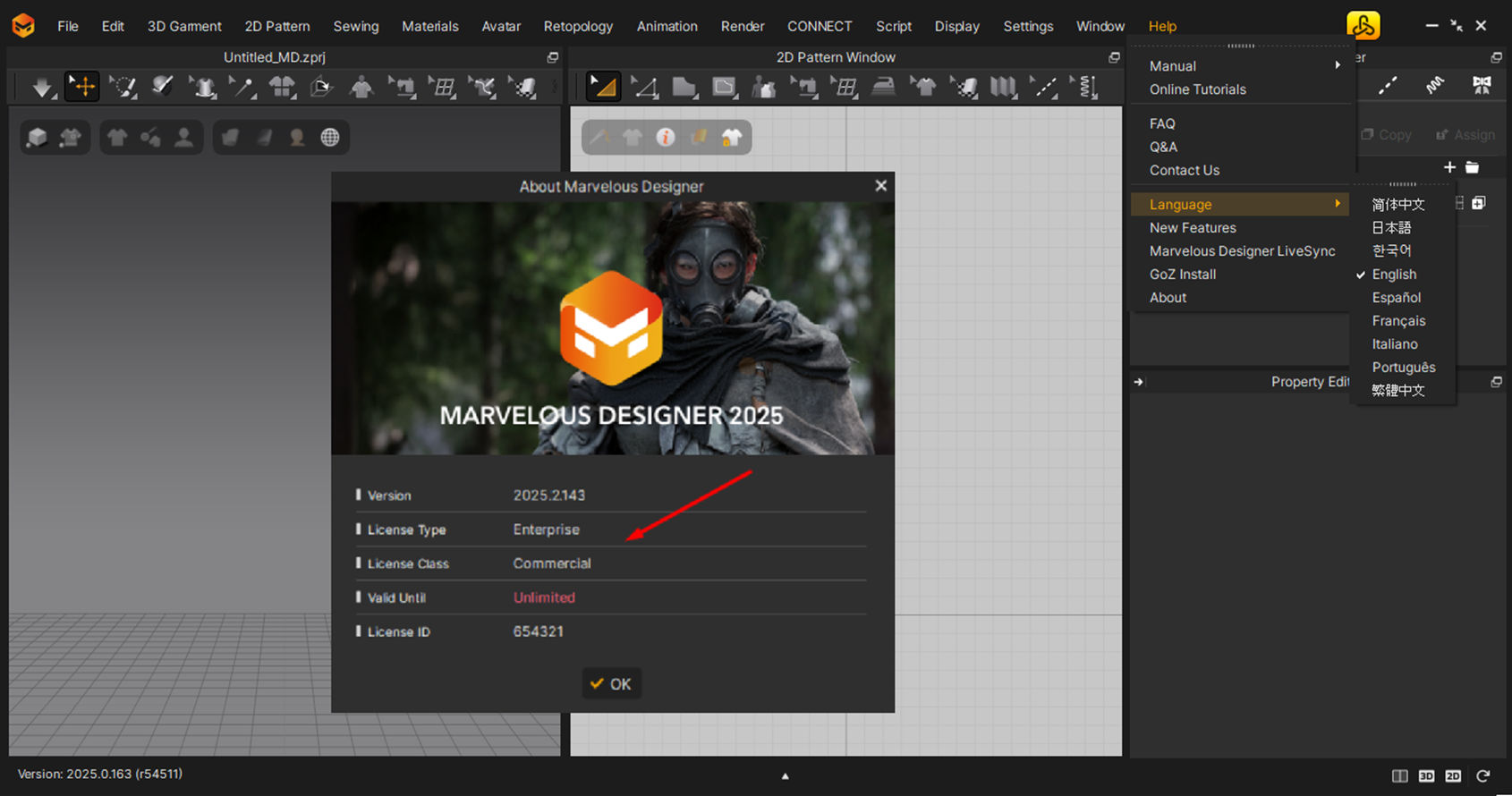Detach the 3D window via undock icon
This screenshot has width=1512, height=796.
553,57
